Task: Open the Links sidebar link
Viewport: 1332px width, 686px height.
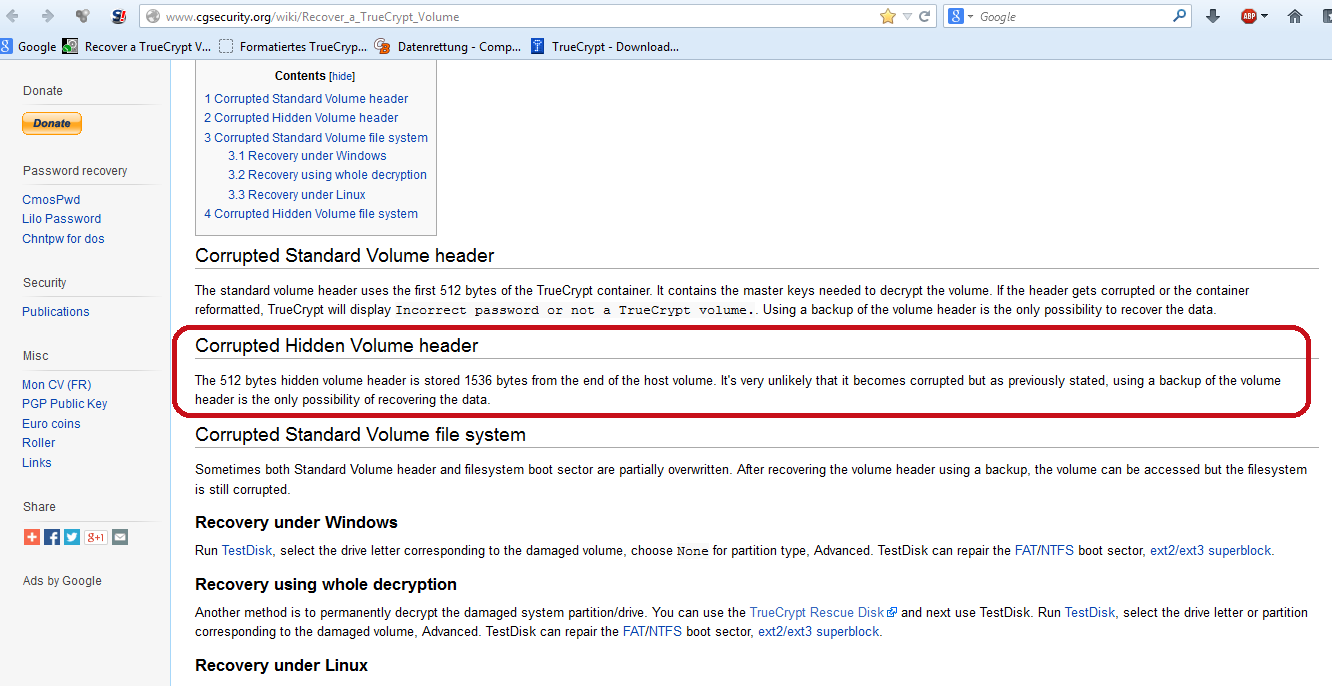Action: click(37, 463)
